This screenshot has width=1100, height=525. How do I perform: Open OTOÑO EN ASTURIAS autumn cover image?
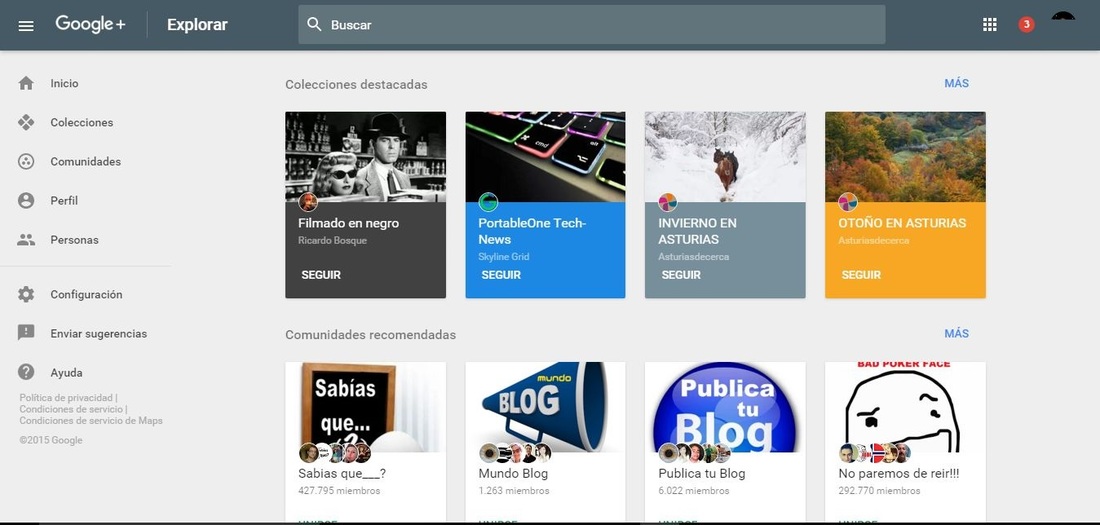[x=906, y=157]
